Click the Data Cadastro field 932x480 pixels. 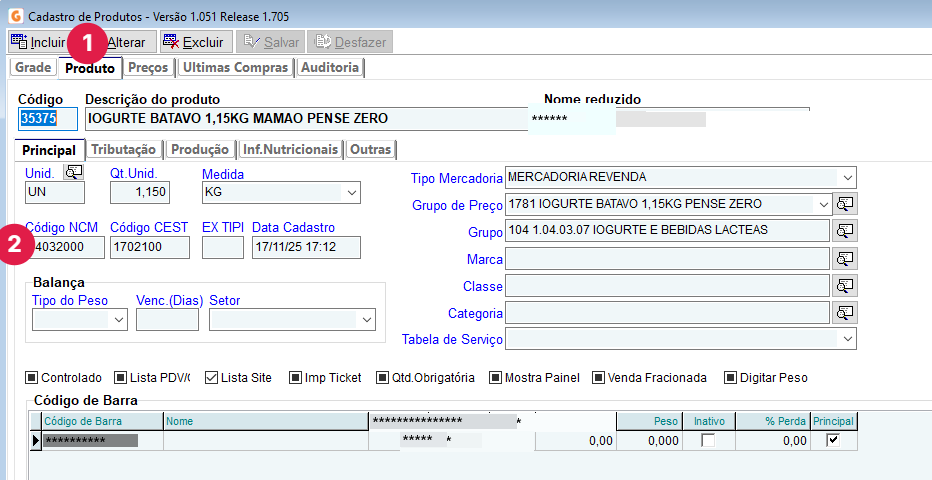(306, 247)
